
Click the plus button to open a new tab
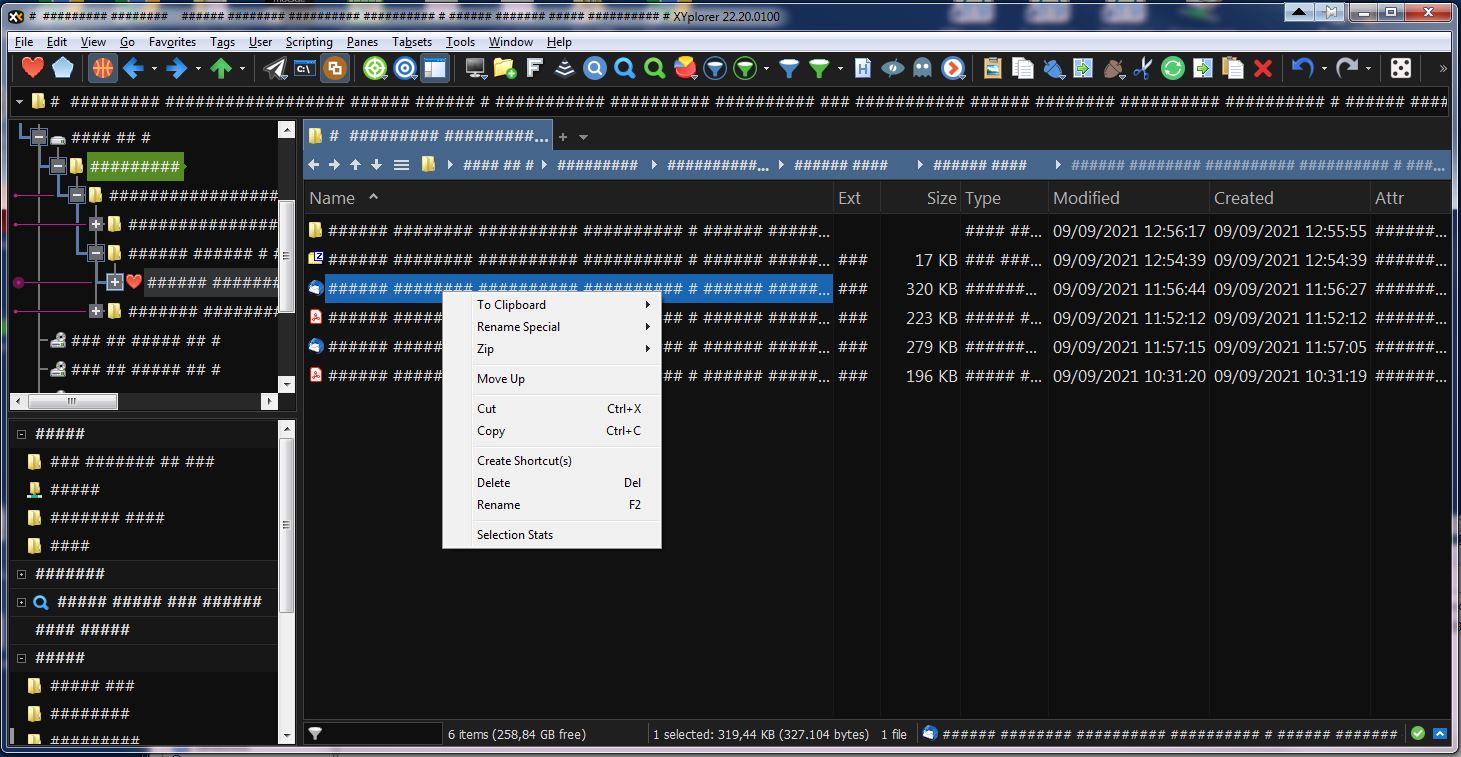tap(561, 136)
